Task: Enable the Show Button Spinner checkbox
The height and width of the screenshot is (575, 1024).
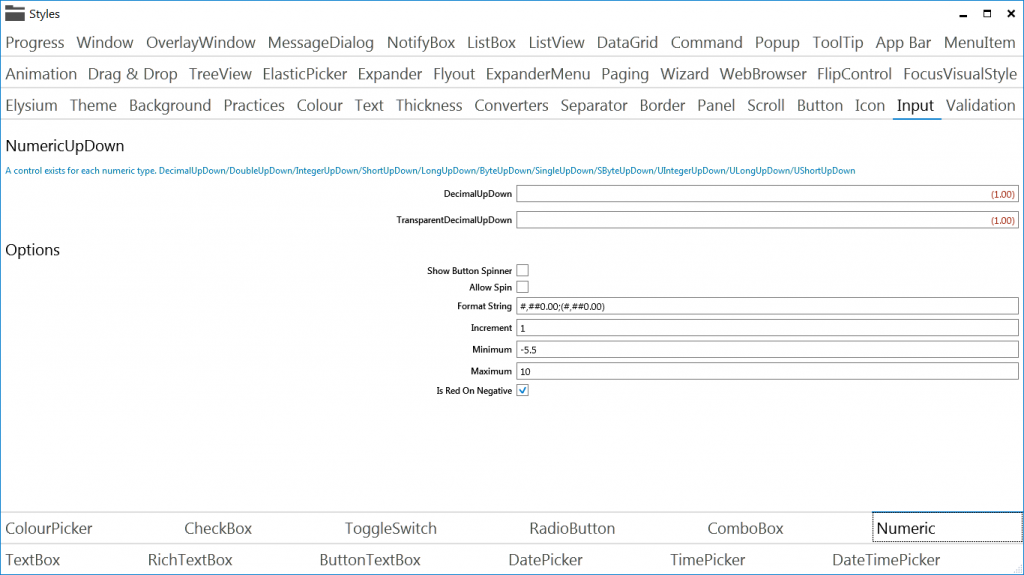Action: pos(522,271)
